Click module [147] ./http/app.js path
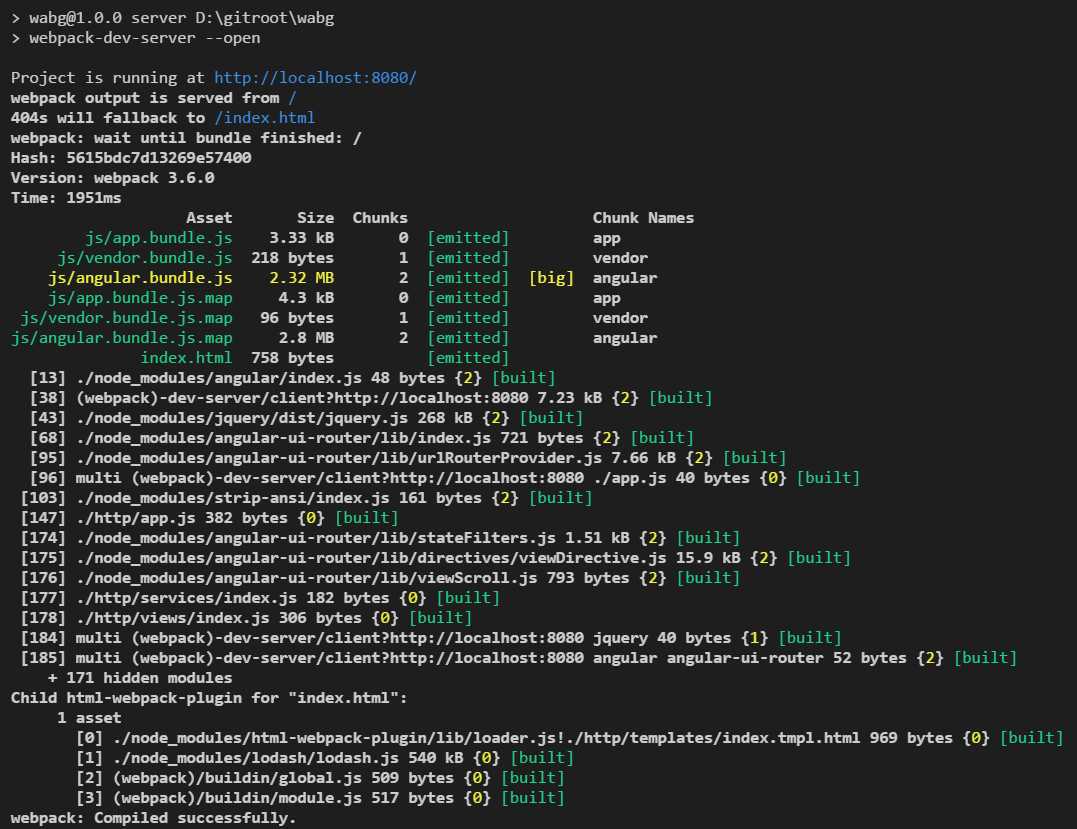1077x829 pixels. point(136,517)
